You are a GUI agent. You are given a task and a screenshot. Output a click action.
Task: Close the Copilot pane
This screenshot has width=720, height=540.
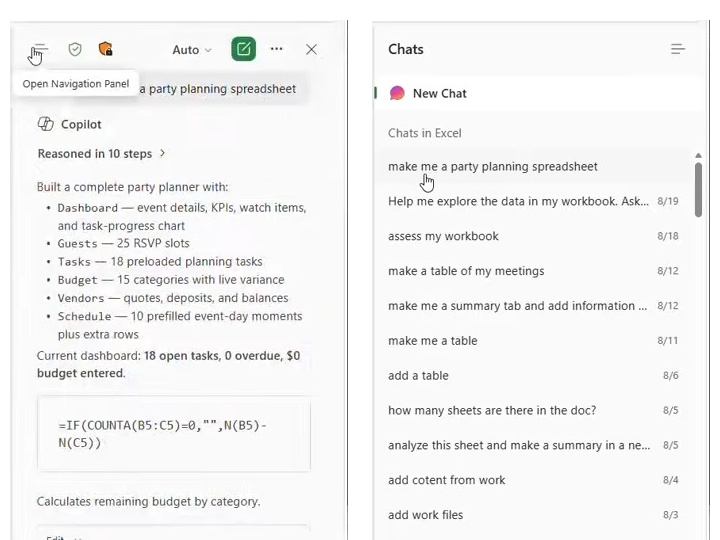click(311, 49)
